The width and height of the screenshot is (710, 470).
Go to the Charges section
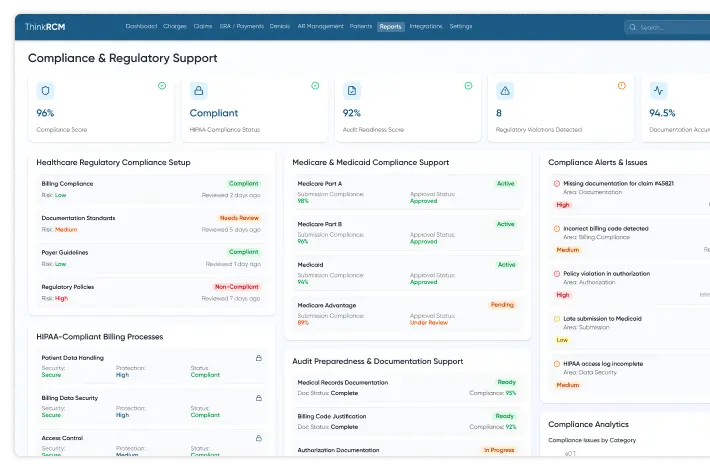(175, 26)
